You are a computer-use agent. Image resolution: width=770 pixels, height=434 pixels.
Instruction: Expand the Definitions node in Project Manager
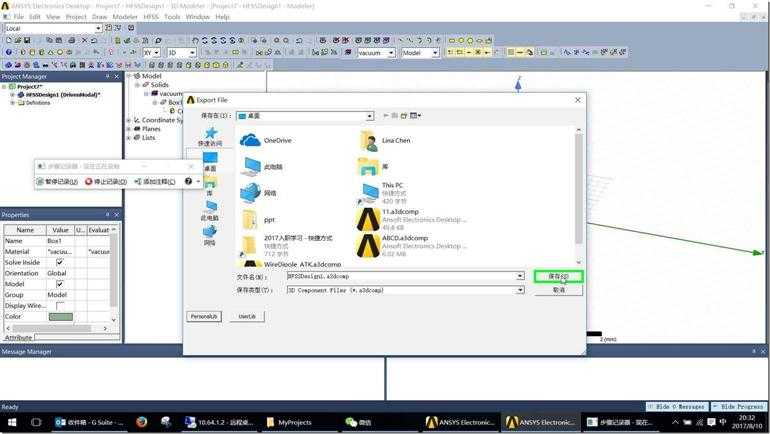click(x=12, y=103)
